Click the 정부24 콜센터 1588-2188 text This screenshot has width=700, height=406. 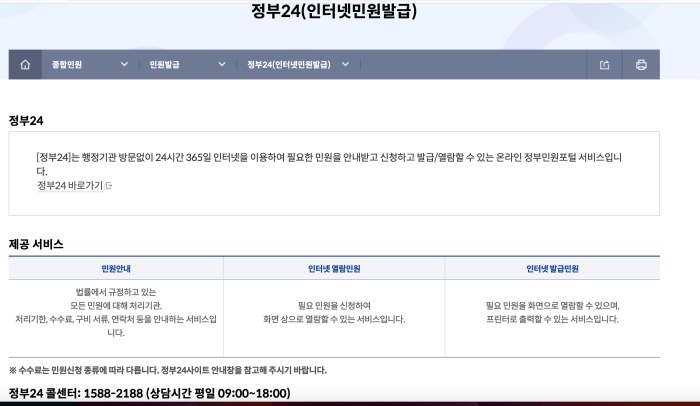tap(150, 393)
